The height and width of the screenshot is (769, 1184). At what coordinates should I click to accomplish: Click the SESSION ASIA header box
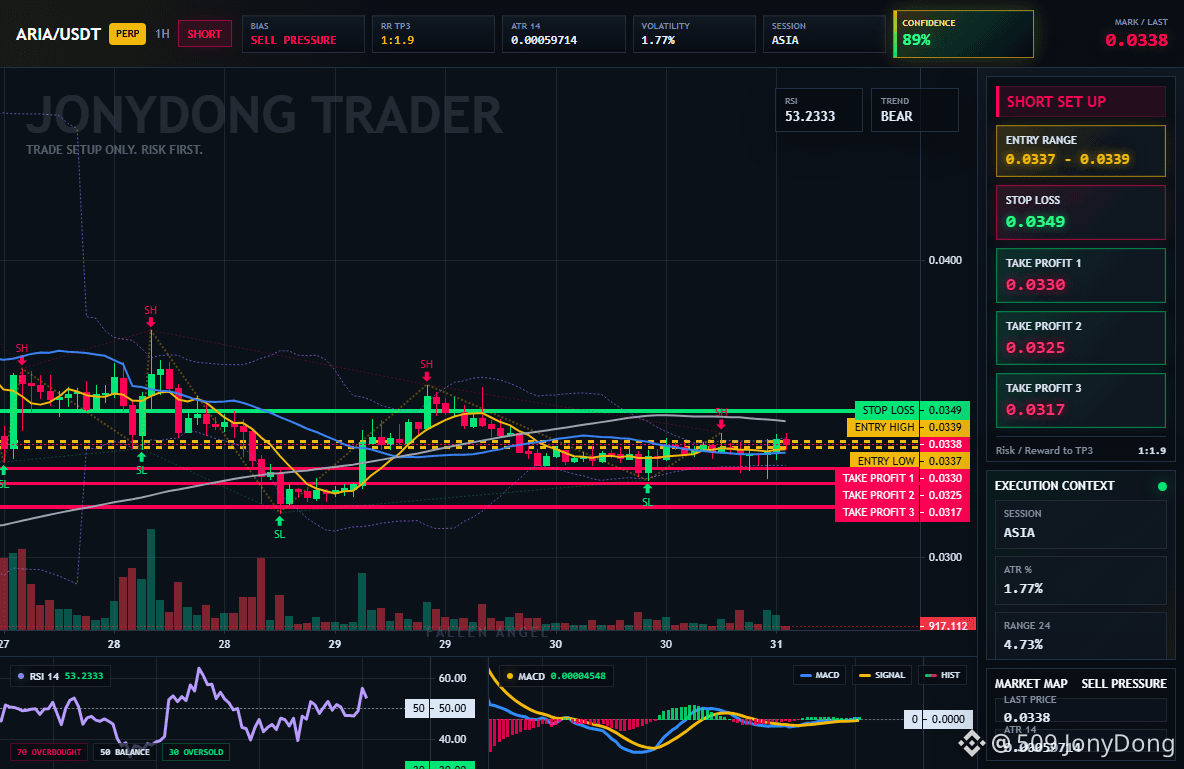click(x=824, y=34)
